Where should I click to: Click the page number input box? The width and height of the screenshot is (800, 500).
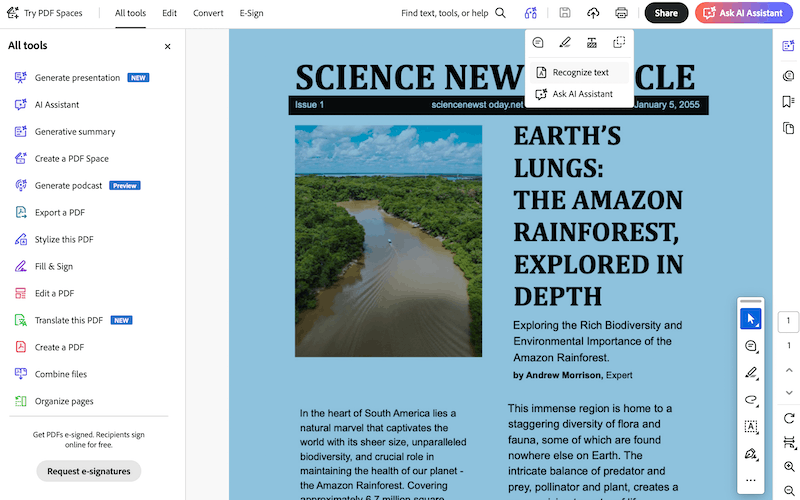click(789, 322)
